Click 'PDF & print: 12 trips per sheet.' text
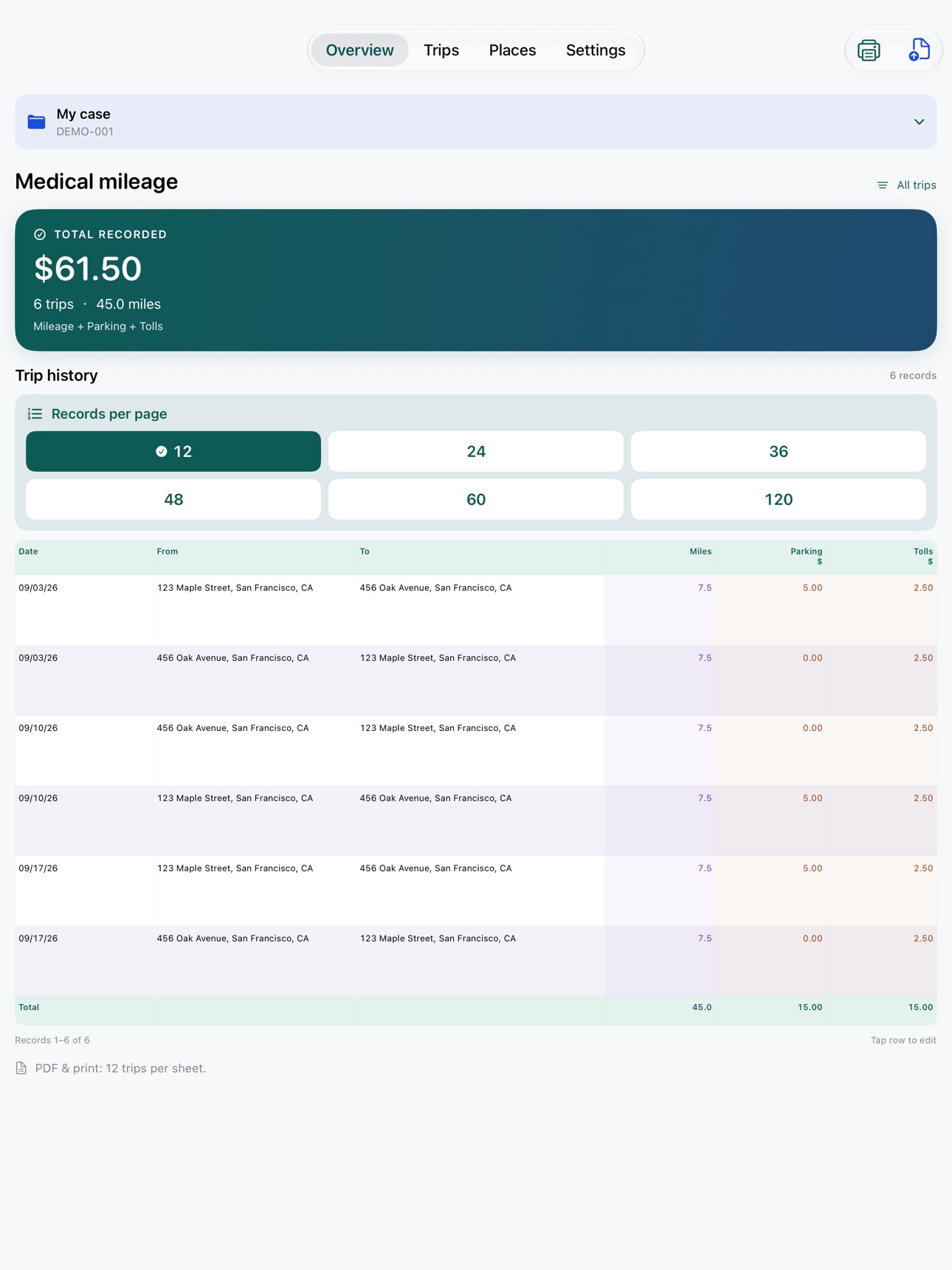 click(120, 1068)
